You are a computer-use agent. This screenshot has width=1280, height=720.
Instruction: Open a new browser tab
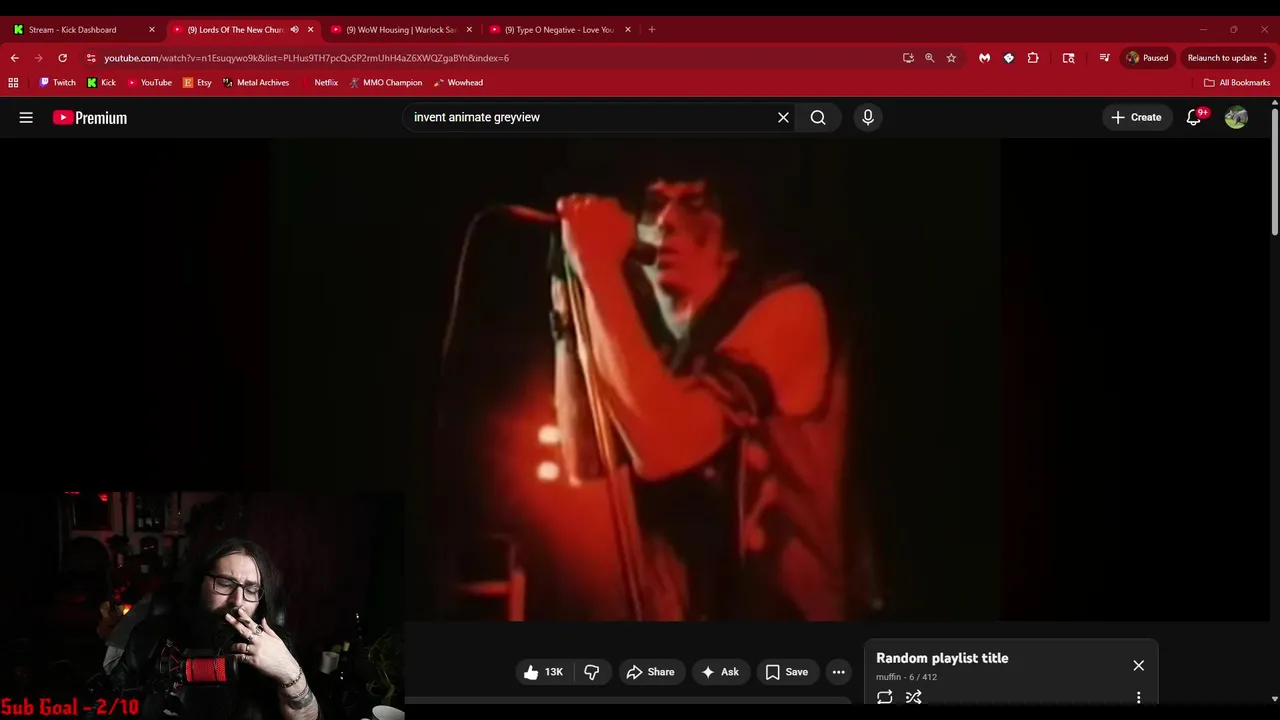pos(651,30)
